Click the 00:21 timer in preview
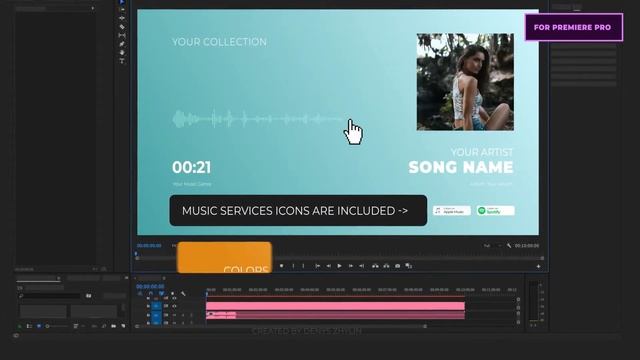 point(191,167)
